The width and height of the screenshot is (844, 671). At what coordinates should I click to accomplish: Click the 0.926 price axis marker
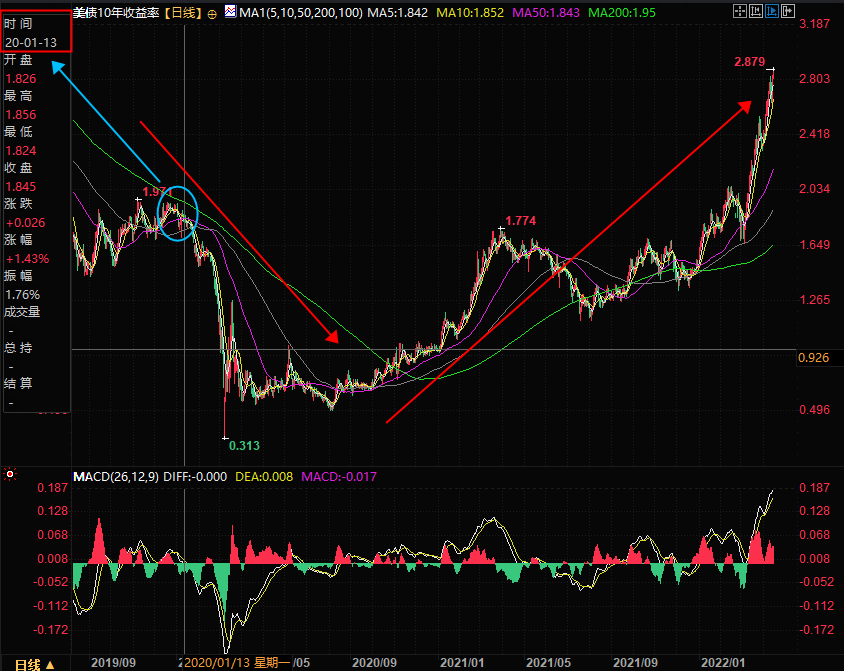pos(814,358)
